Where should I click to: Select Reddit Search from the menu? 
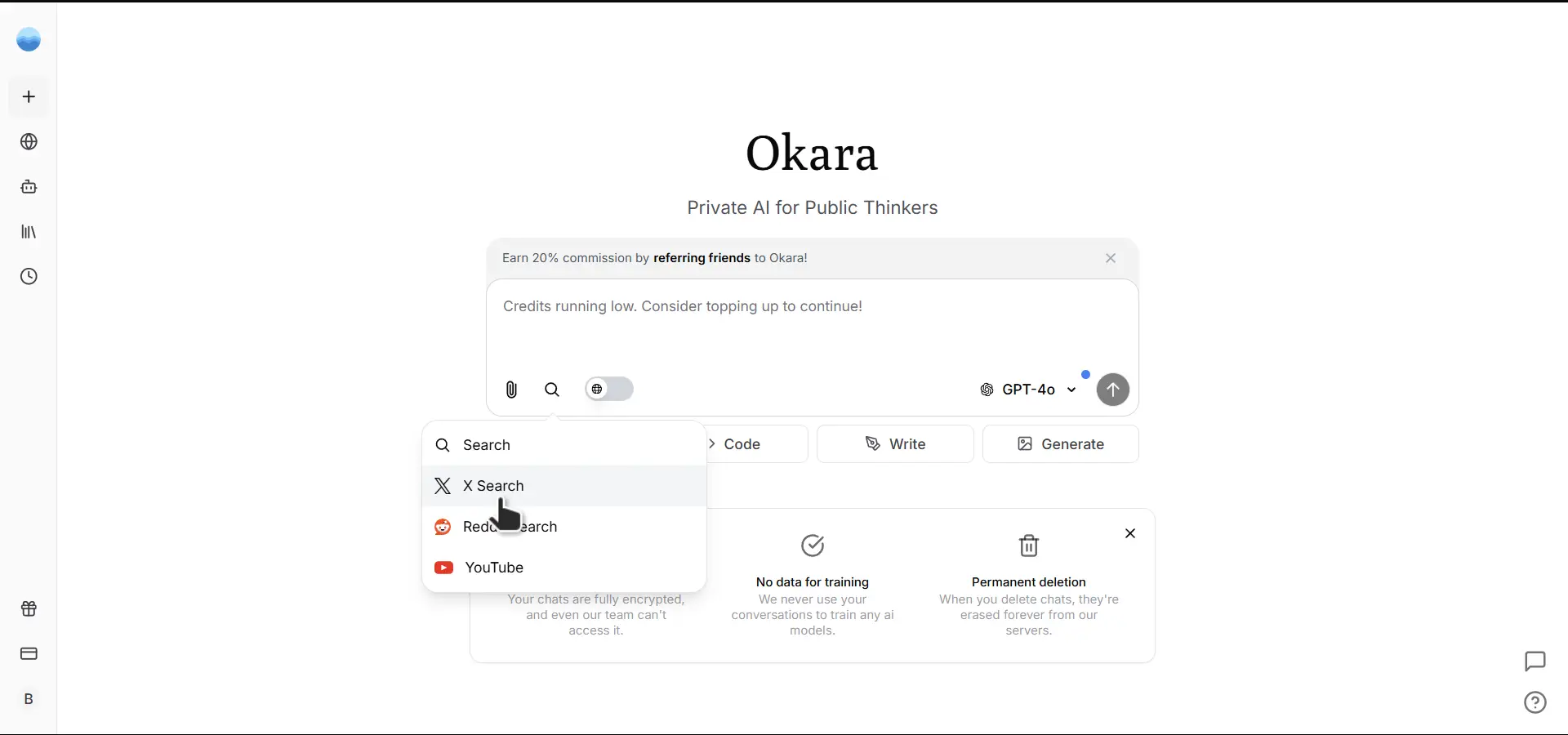510,527
